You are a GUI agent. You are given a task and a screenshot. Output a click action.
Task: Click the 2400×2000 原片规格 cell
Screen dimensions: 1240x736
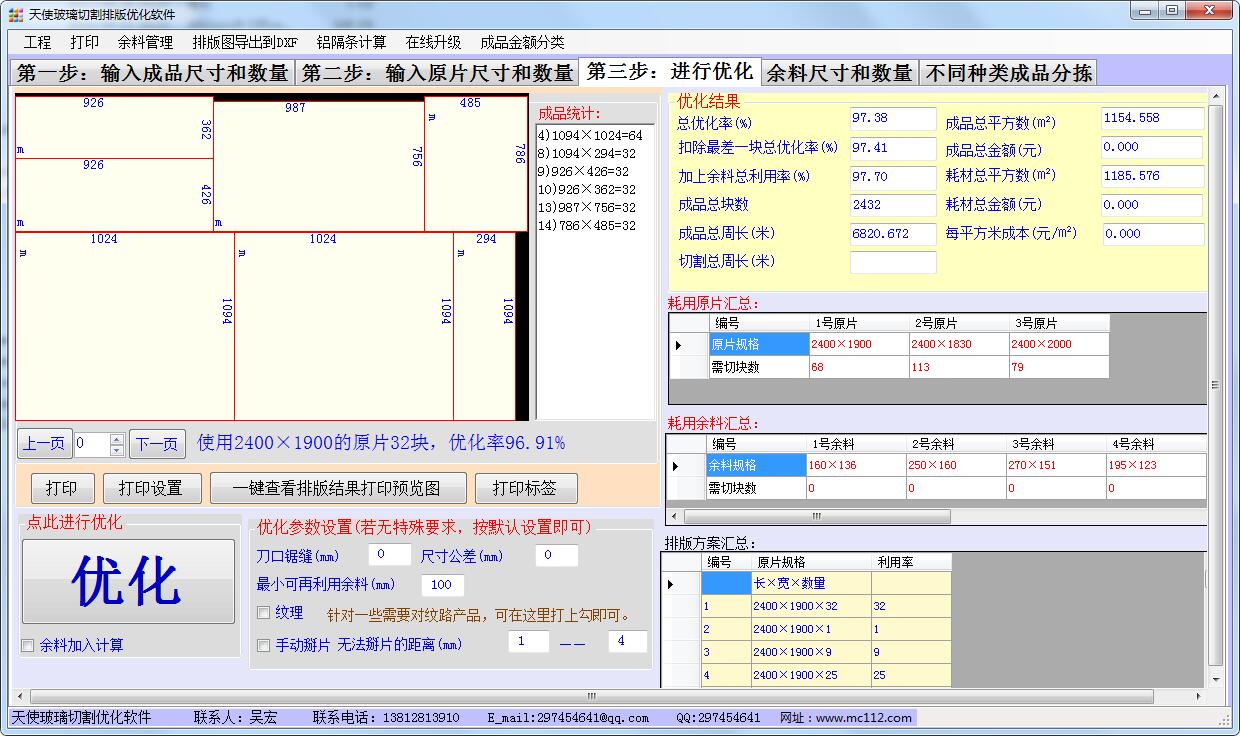(1058, 344)
